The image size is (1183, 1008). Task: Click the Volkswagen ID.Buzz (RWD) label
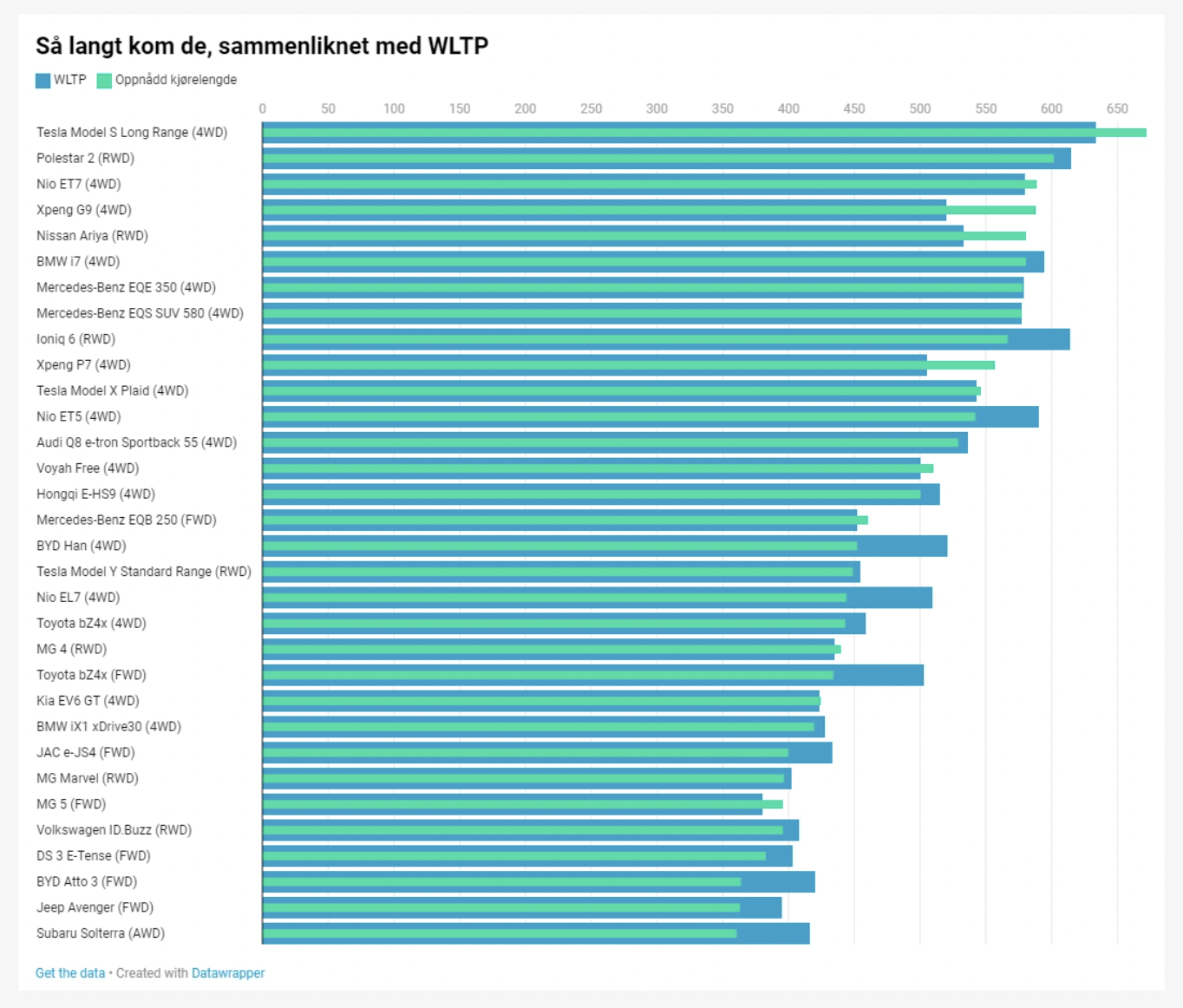(114, 830)
